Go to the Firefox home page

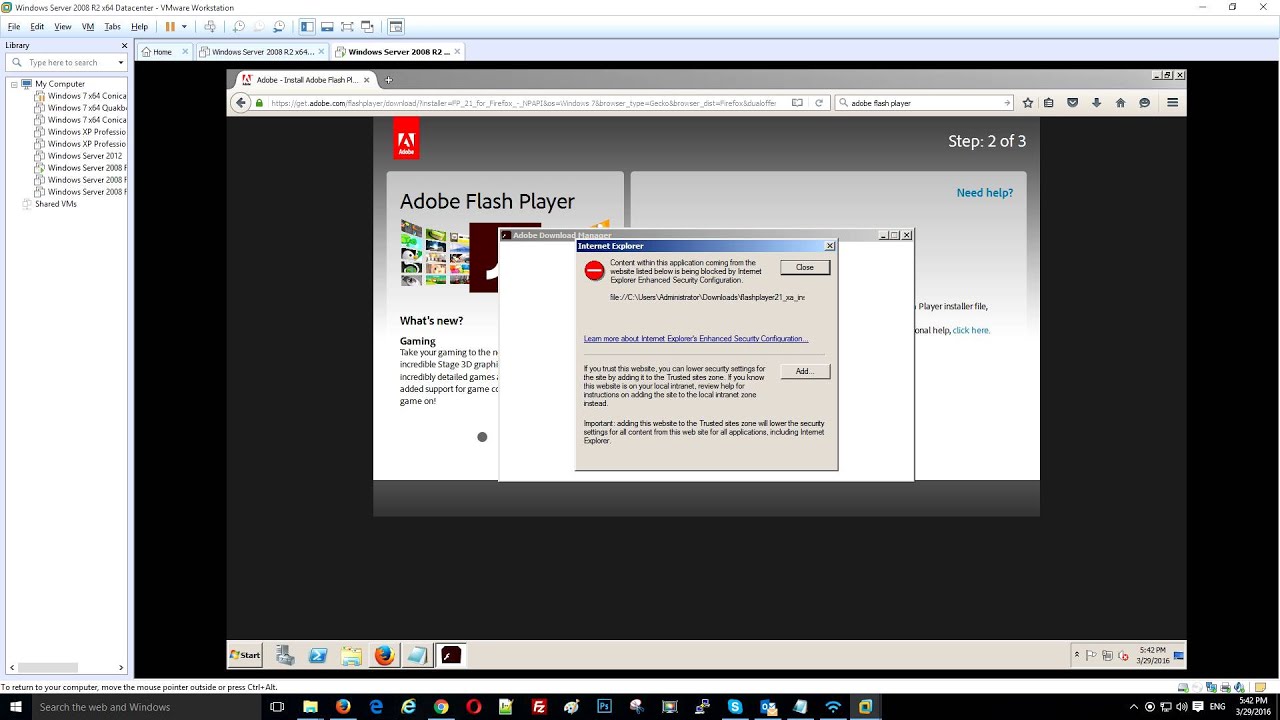tap(1120, 103)
